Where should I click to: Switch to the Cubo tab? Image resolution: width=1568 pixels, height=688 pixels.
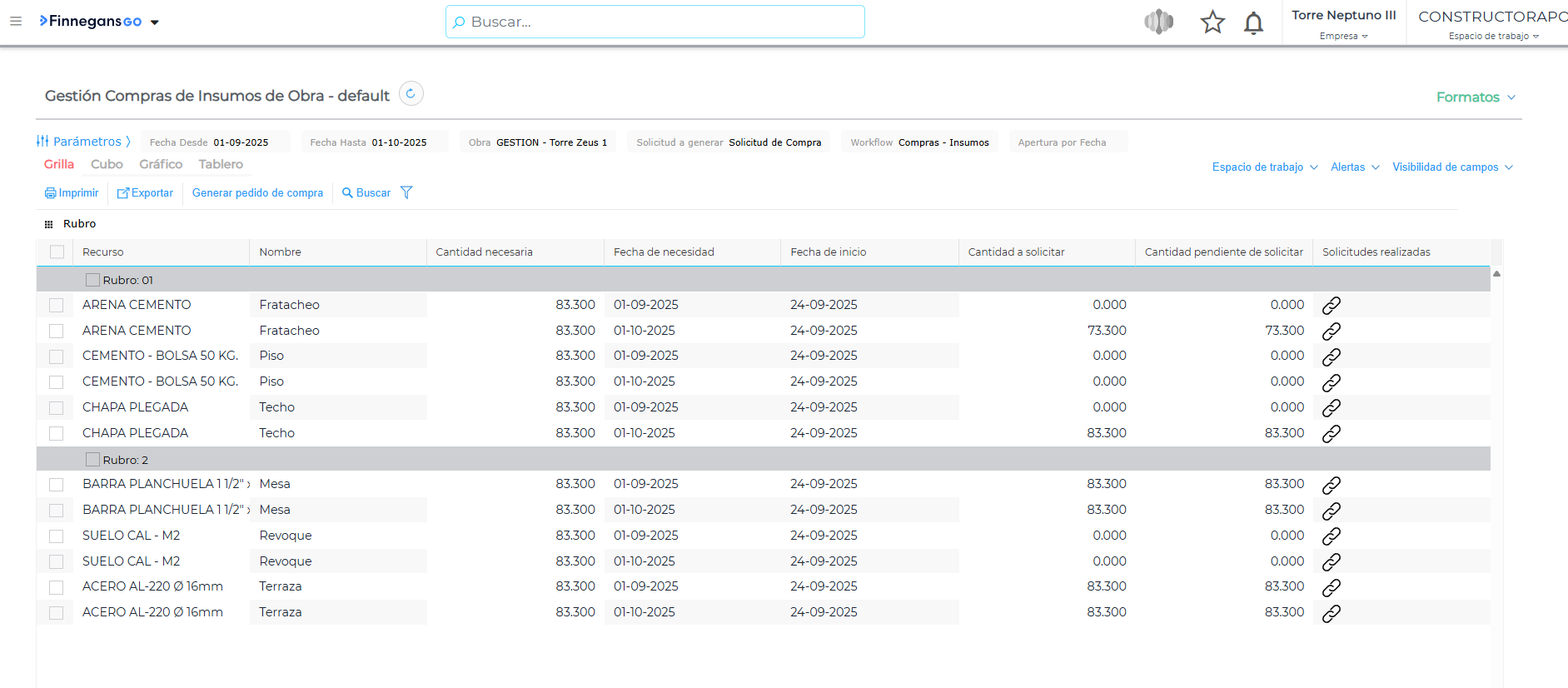coord(107,165)
